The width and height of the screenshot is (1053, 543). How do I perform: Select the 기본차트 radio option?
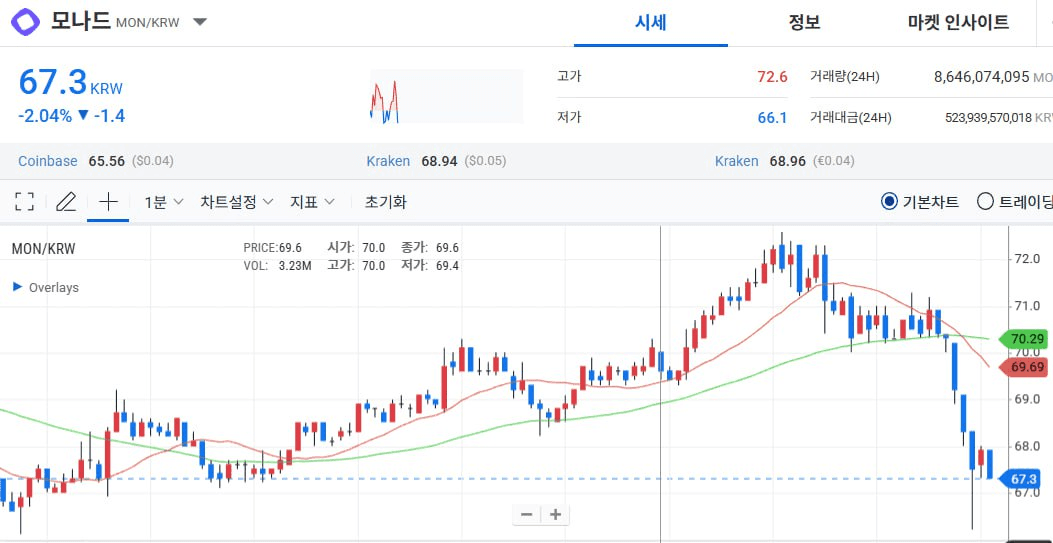pyautogui.click(x=889, y=202)
